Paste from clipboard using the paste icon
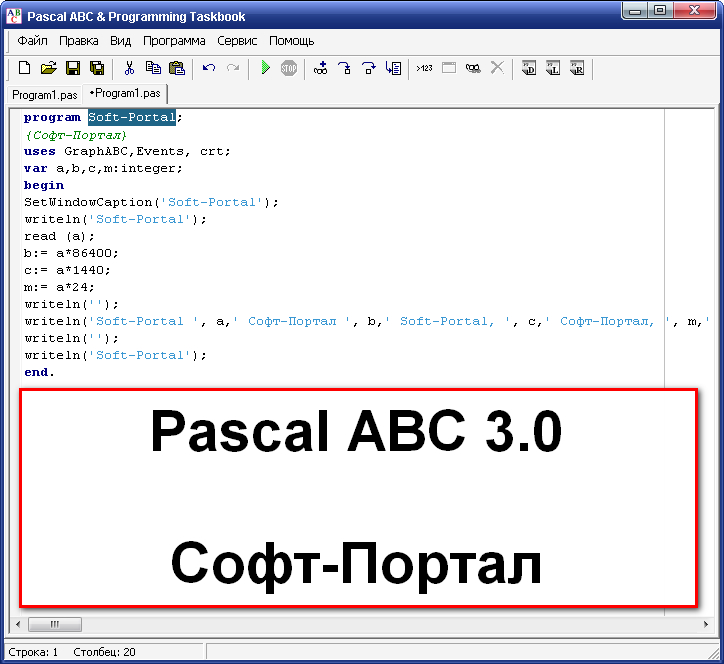The width and height of the screenshot is (724, 664). pyautogui.click(x=177, y=68)
